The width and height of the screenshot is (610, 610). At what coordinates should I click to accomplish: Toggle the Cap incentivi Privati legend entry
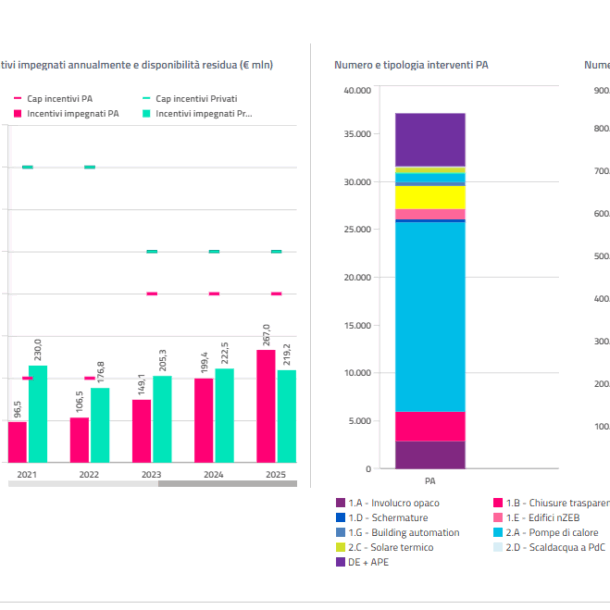[x=190, y=99]
